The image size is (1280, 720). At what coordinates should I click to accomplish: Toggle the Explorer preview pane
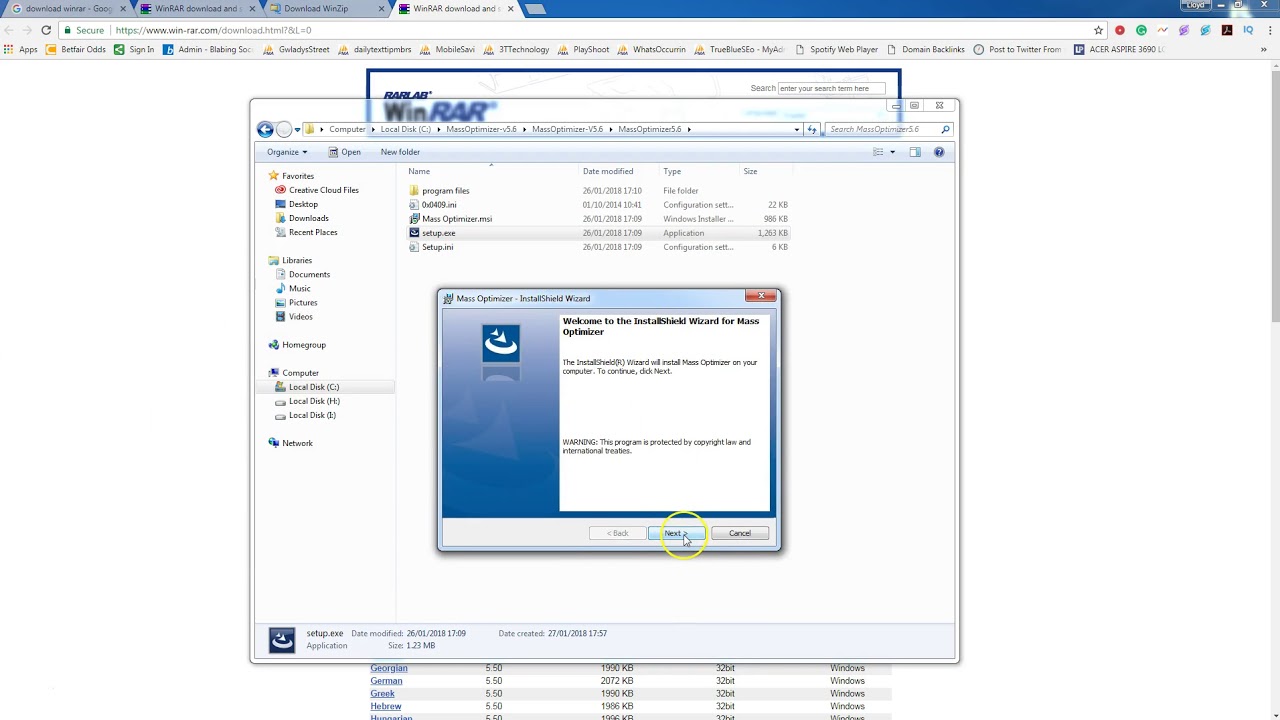(x=915, y=152)
